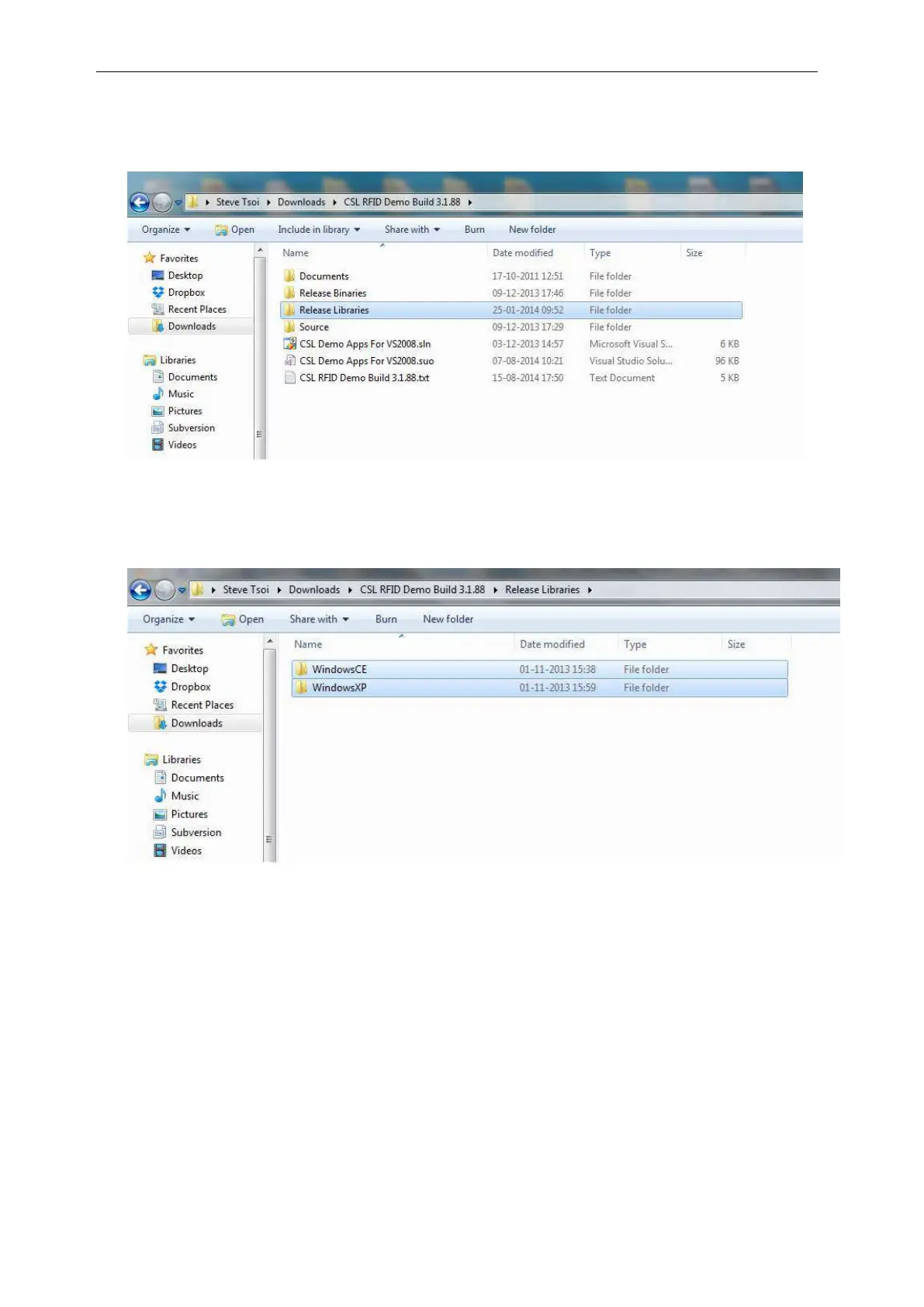Click Back arrow in bottom Explorer window
Image resolution: width=924 pixels, height=1307 pixels.
point(140,591)
